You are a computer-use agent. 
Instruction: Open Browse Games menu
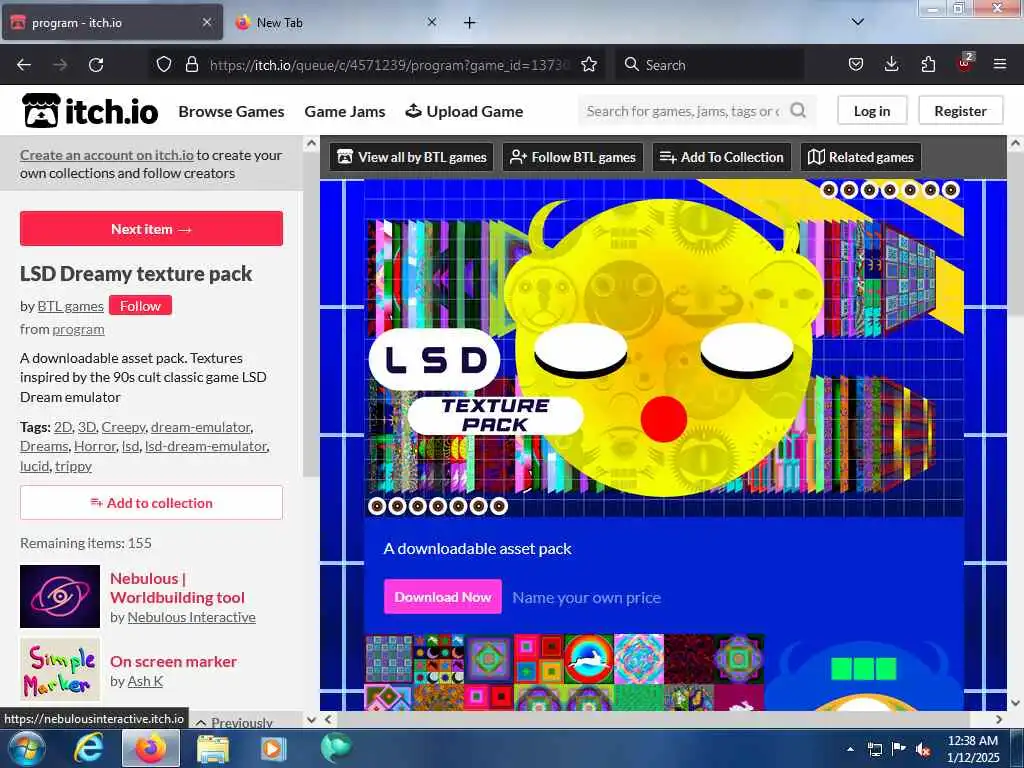(x=231, y=112)
